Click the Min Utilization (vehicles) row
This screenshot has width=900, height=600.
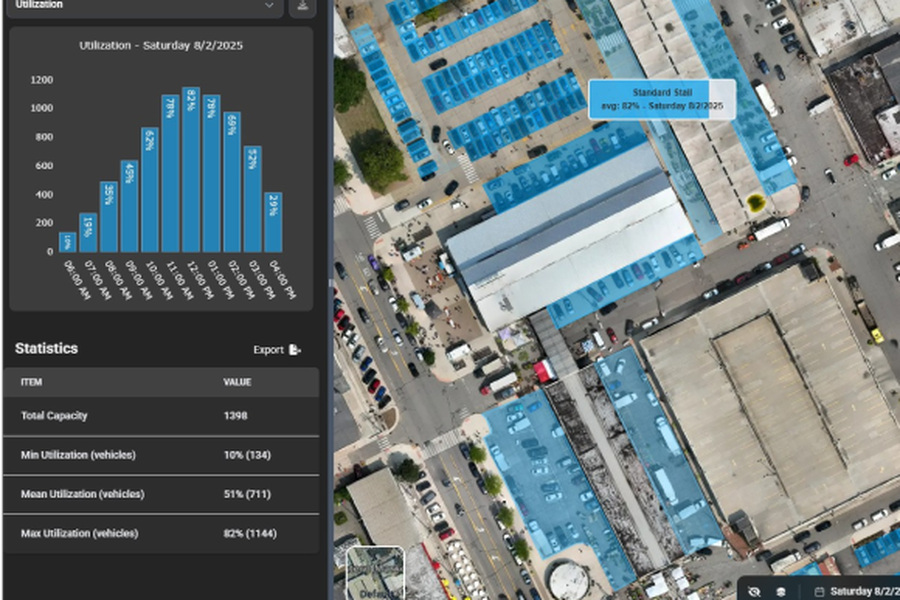(x=160, y=455)
